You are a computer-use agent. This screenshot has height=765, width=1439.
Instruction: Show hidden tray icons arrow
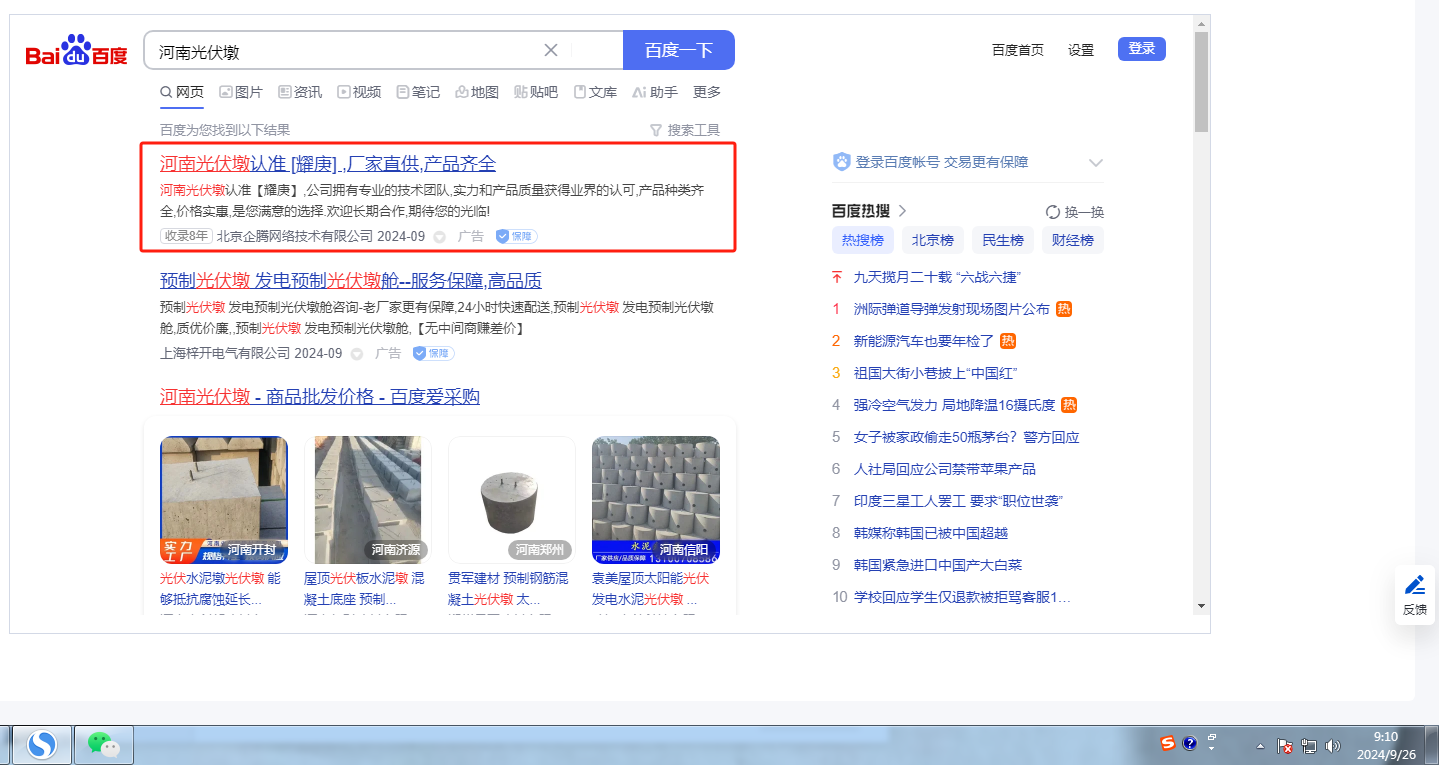click(1262, 747)
